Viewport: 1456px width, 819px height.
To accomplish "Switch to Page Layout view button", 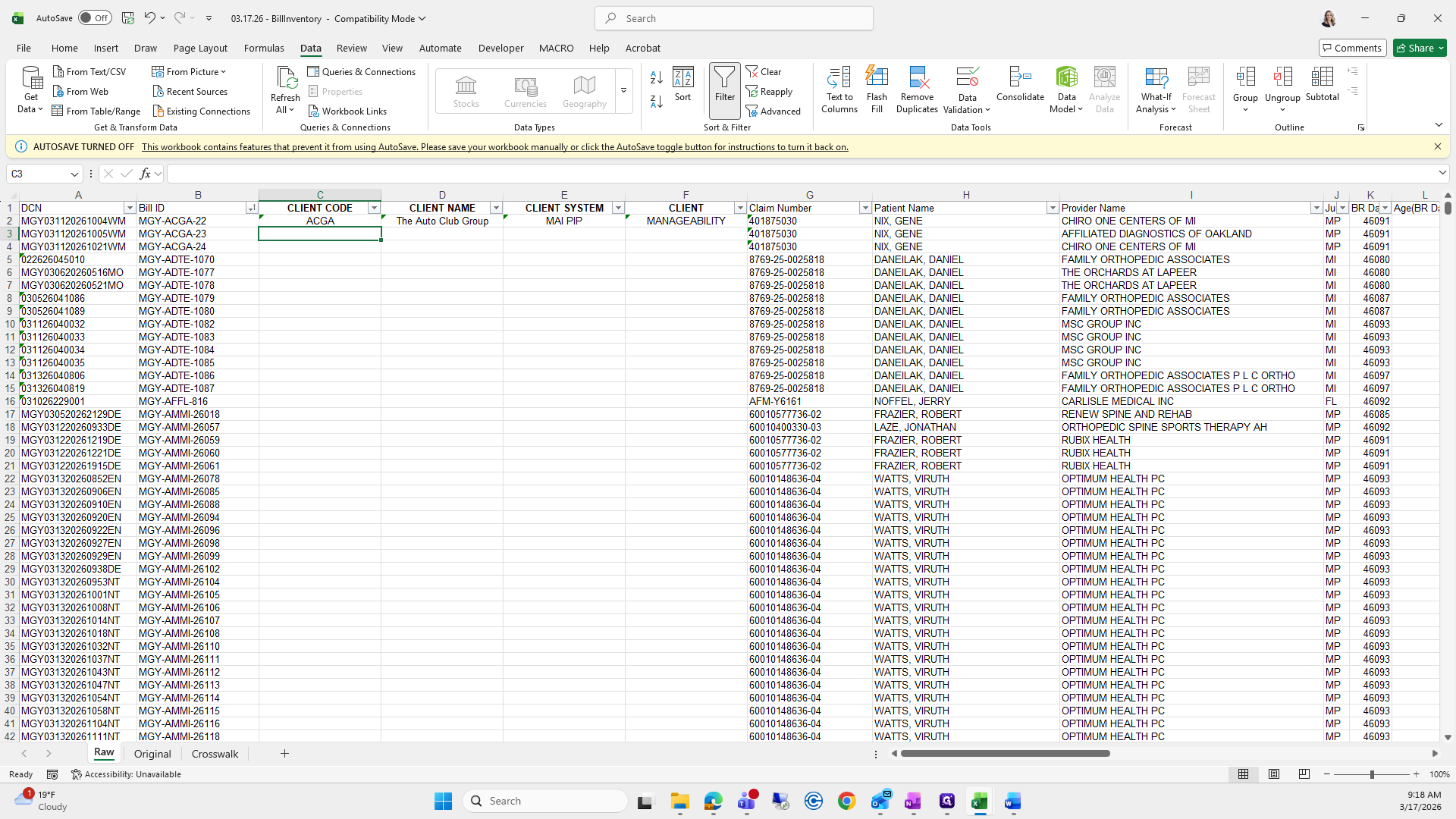I will (x=1274, y=774).
